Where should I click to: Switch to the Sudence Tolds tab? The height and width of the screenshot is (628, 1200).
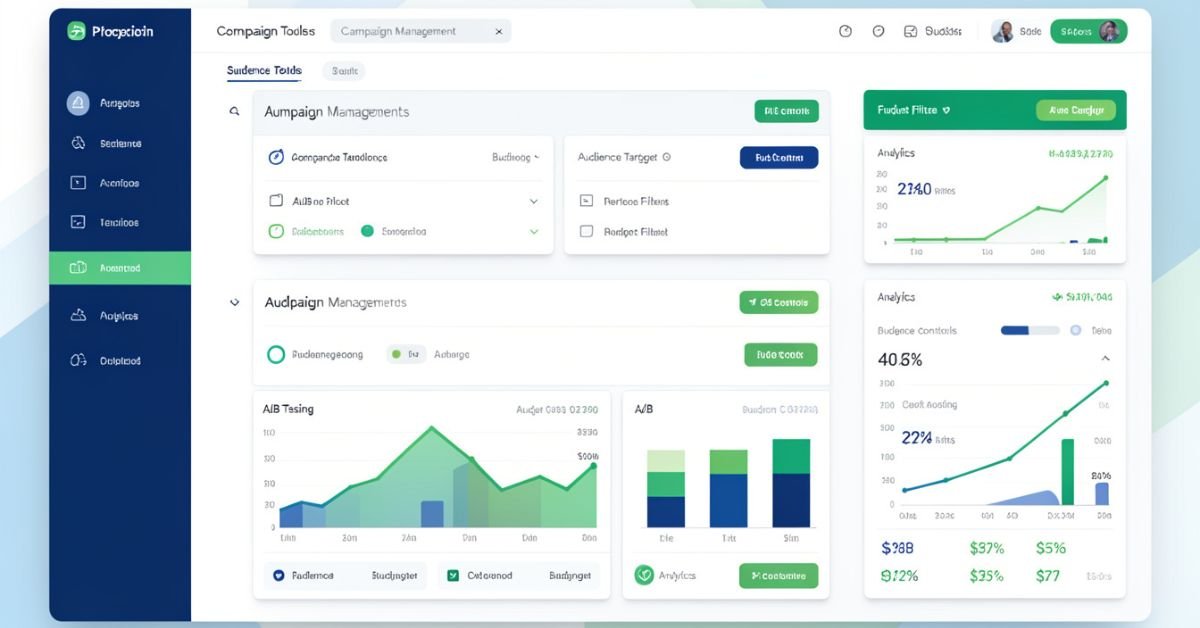point(264,71)
